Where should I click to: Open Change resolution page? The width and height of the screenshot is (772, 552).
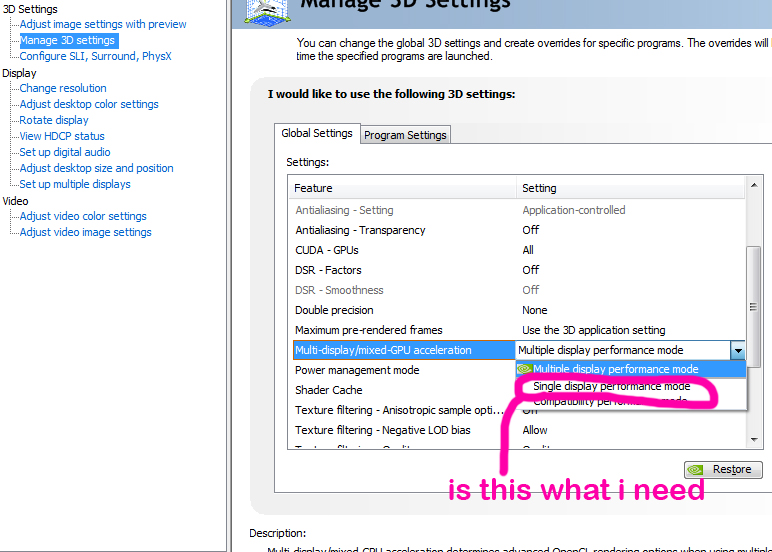click(x=63, y=88)
